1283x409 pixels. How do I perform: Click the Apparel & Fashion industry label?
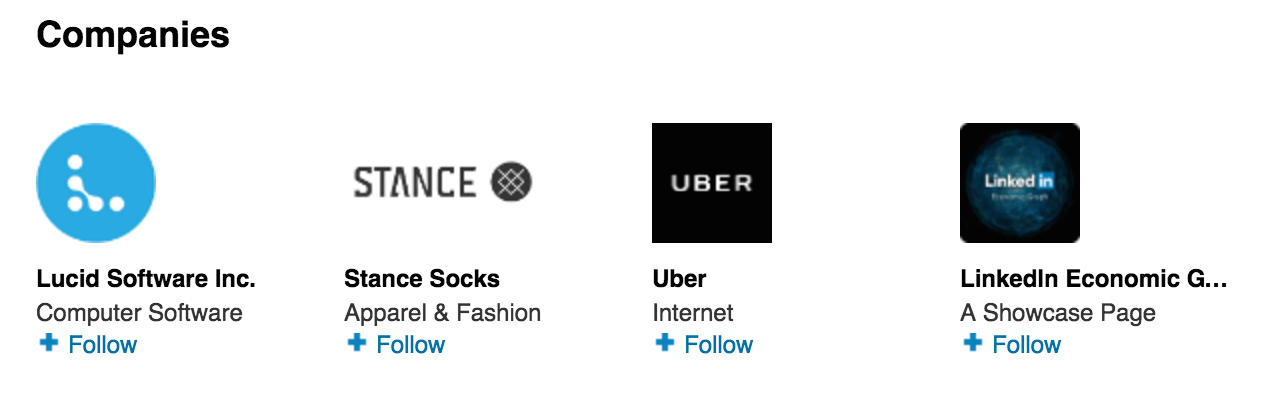(442, 312)
